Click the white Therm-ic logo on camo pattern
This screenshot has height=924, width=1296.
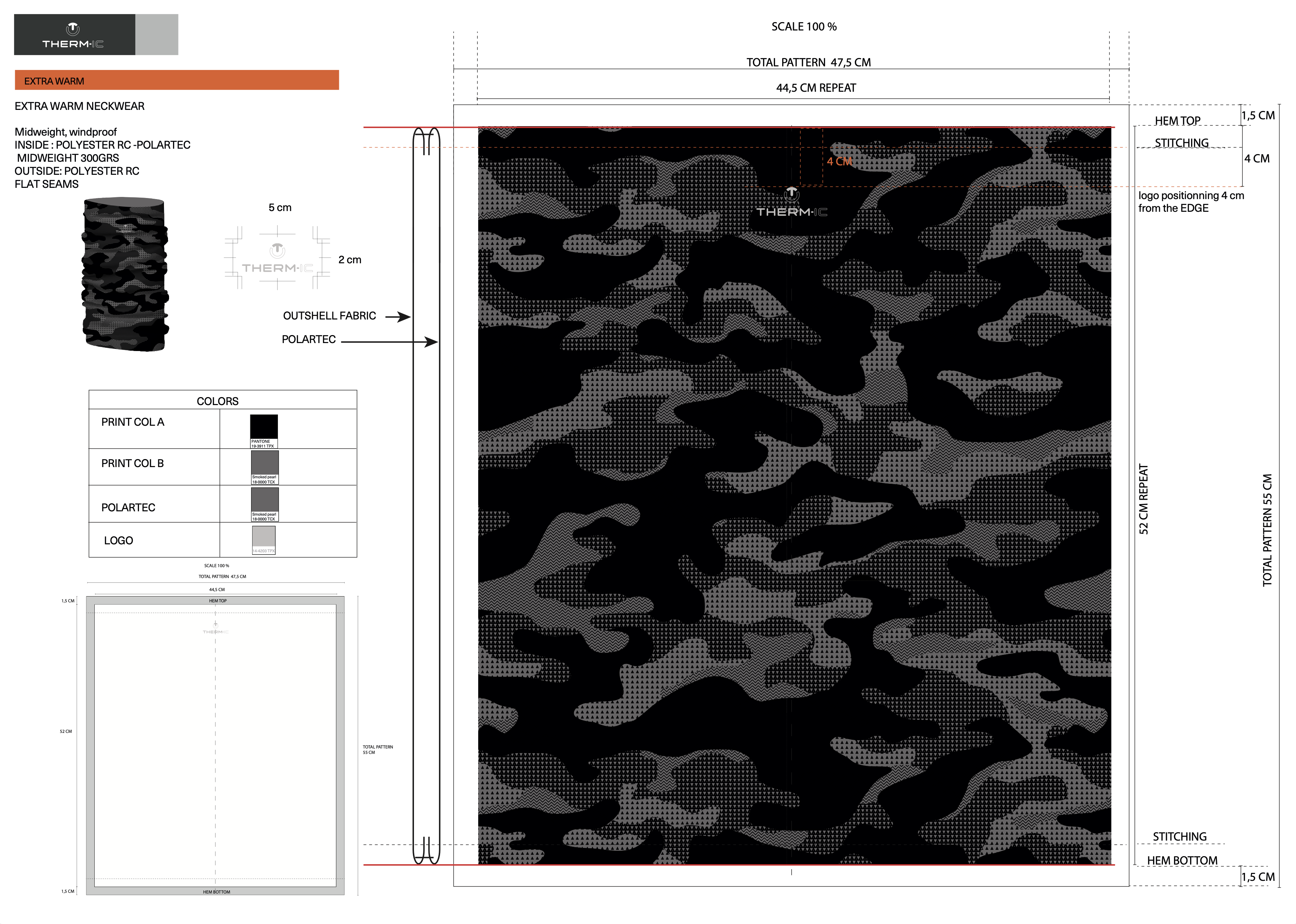791,204
